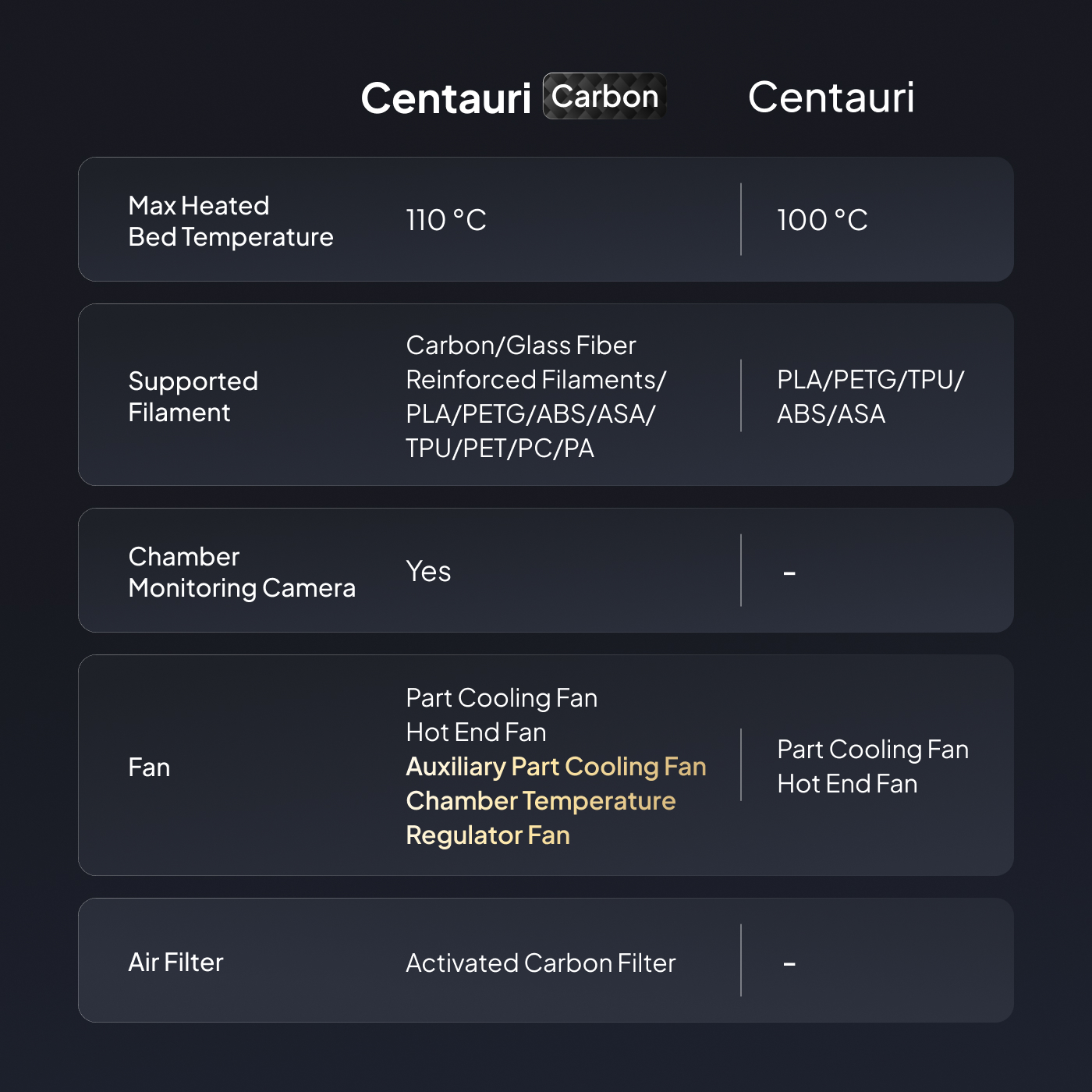Click the Air Filter row label

175,962
